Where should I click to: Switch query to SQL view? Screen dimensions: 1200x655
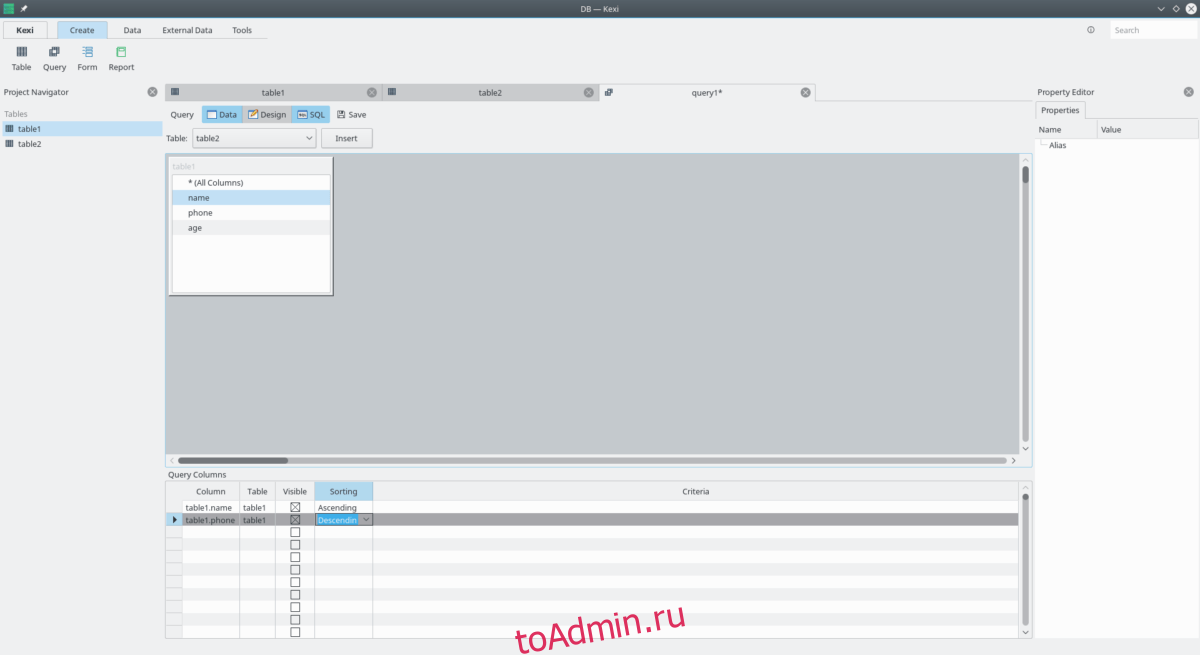point(311,114)
